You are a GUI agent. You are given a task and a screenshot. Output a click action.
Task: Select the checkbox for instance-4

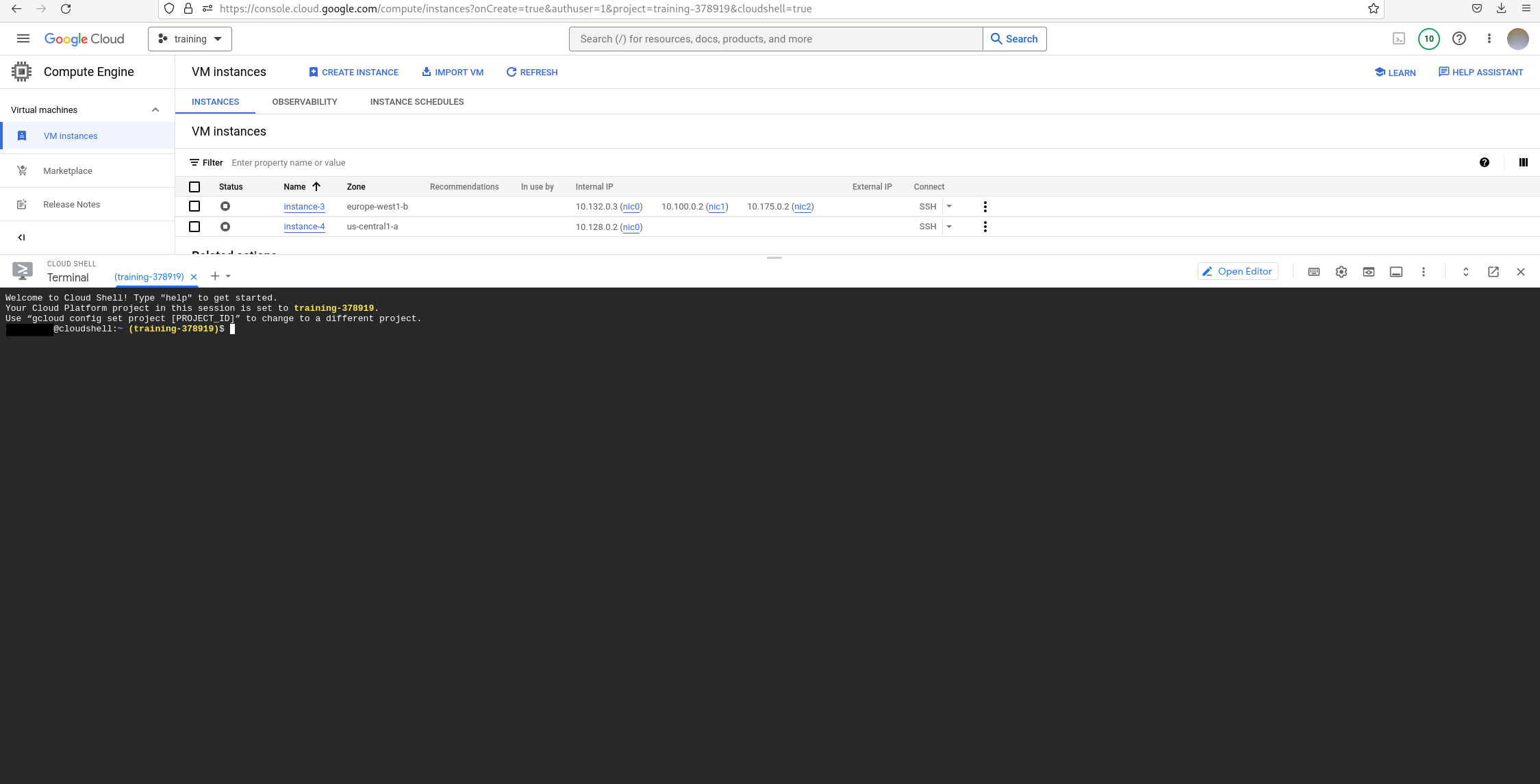194,227
